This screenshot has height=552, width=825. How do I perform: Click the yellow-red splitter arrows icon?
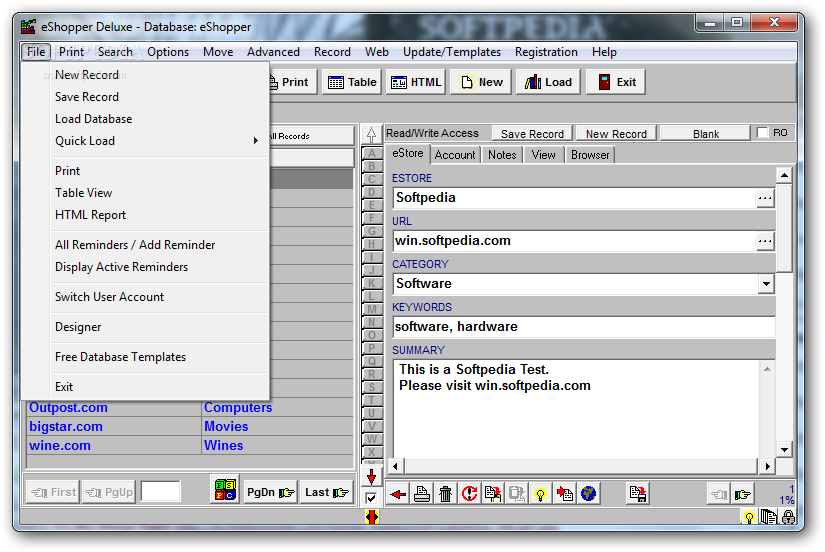click(371, 517)
